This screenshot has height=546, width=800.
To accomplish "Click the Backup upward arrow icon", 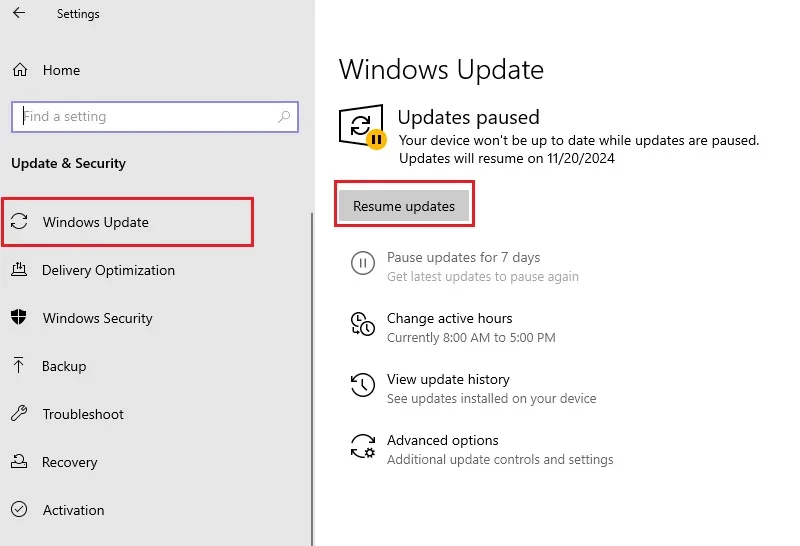I will click(x=18, y=365).
